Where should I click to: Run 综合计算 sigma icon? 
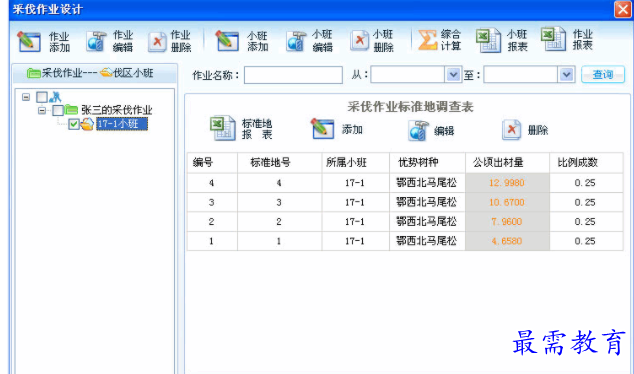pyautogui.click(x=427, y=40)
